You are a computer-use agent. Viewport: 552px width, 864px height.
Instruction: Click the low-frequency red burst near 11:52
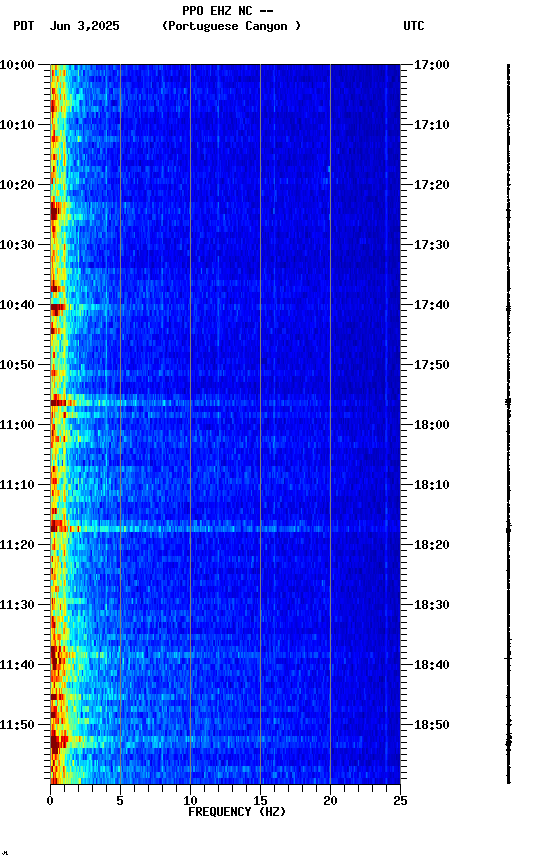[58, 742]
